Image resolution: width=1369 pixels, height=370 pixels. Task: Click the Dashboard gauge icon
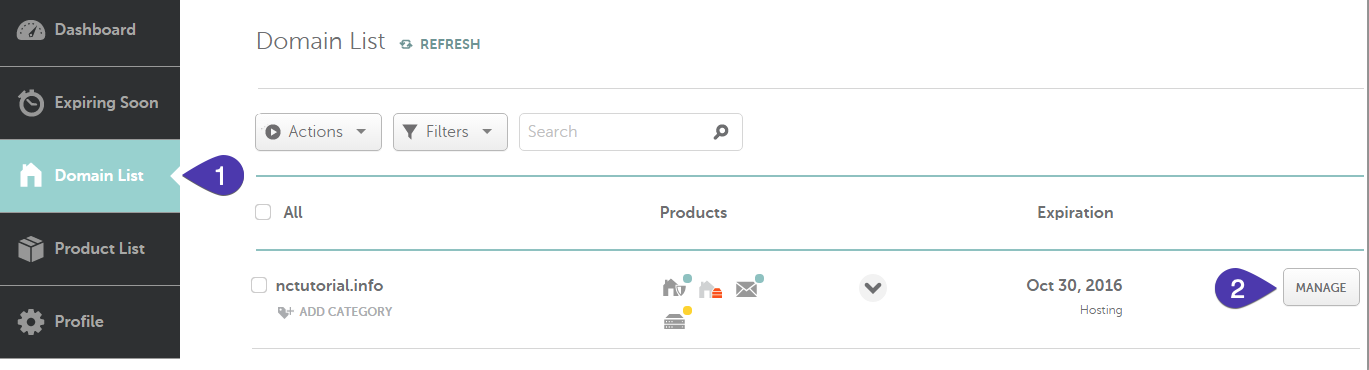[x=31, y=30]
